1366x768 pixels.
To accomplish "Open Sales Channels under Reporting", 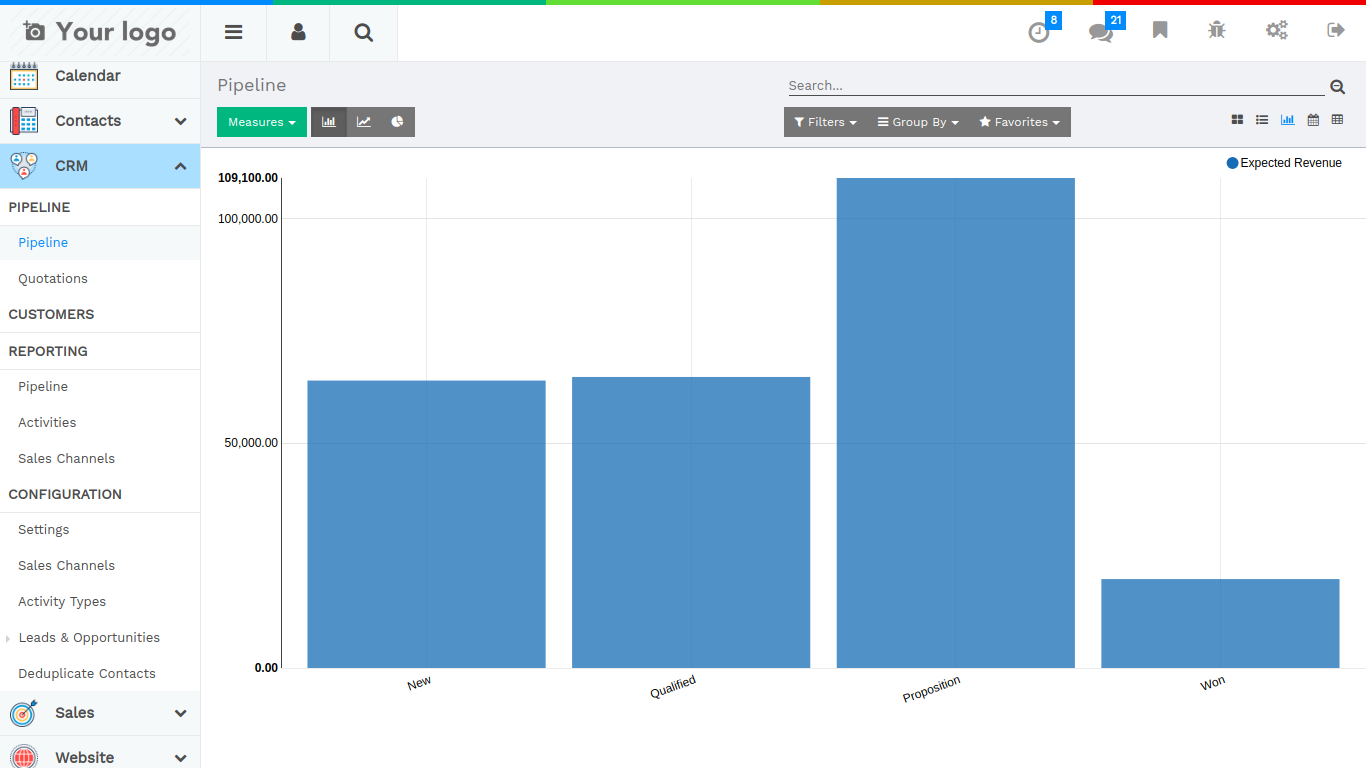I will 66,459.
